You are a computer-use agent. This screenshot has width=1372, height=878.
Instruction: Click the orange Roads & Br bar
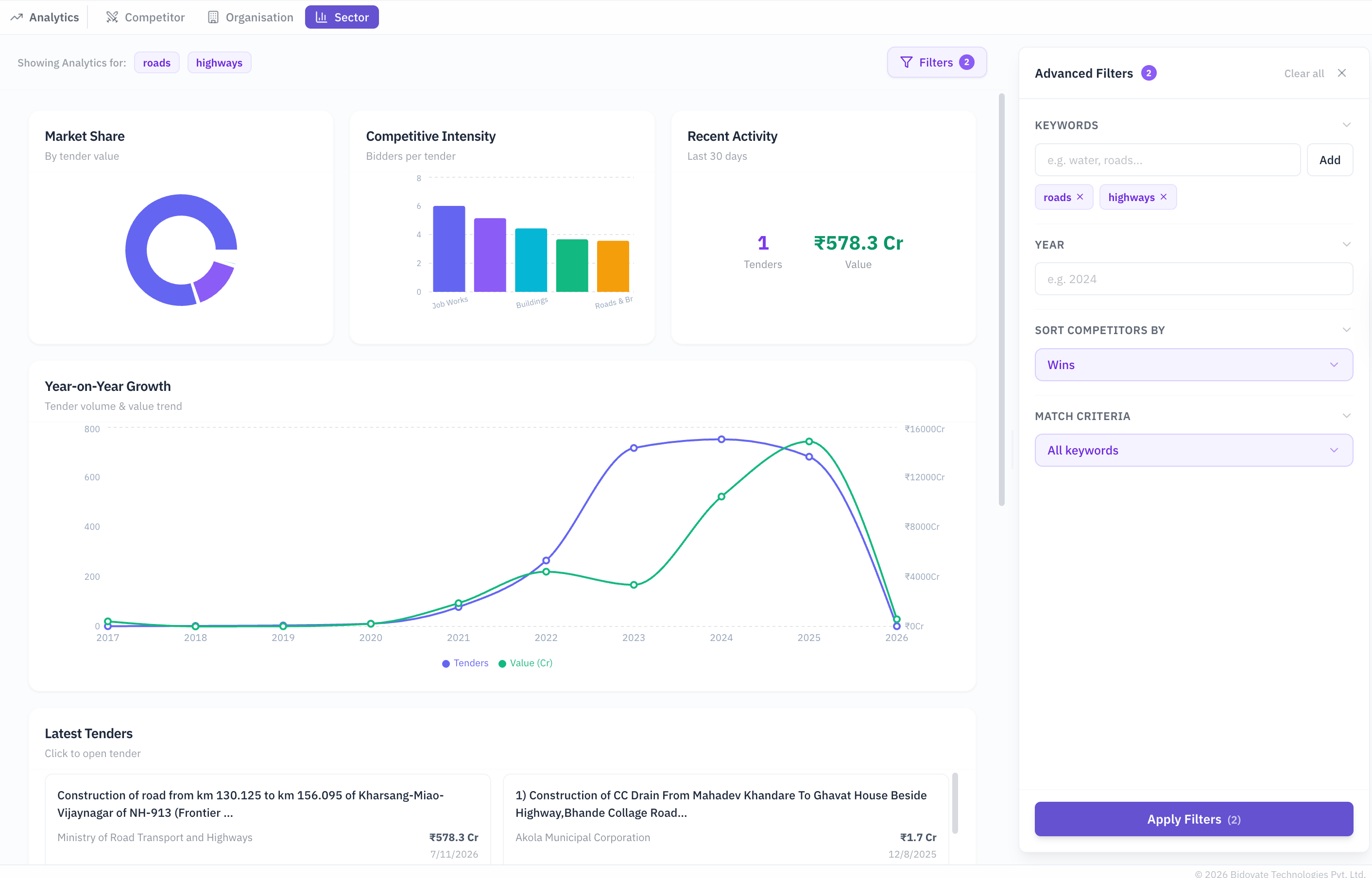coord(613,266)
